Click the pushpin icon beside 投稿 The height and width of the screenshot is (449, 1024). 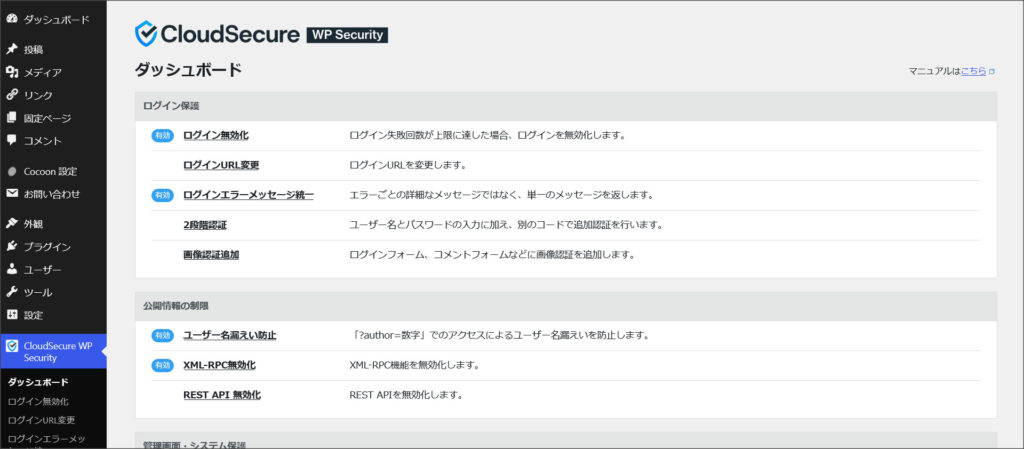point(11,50)
